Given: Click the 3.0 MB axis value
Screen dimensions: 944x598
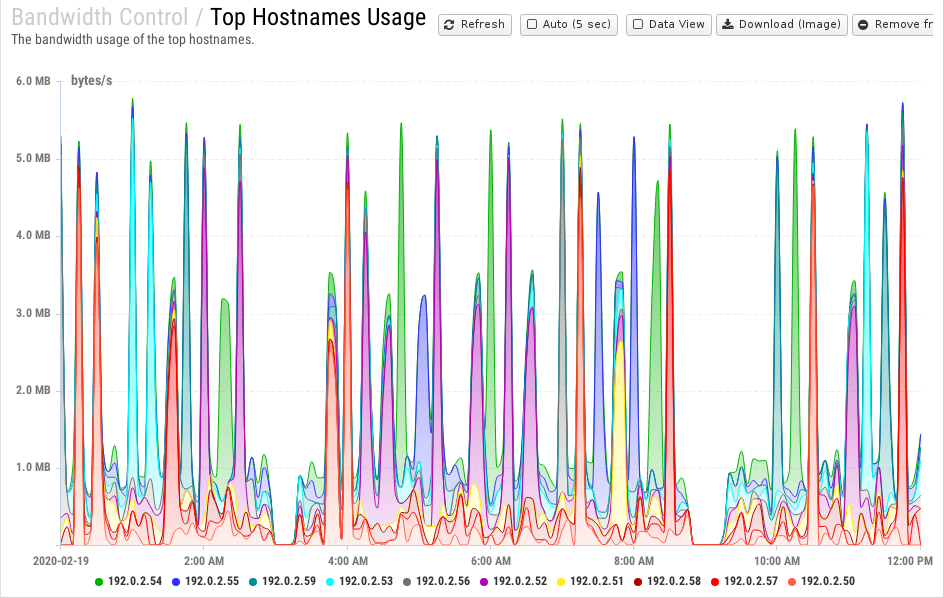Looking at the screenshot, I should tap(33, 313).
